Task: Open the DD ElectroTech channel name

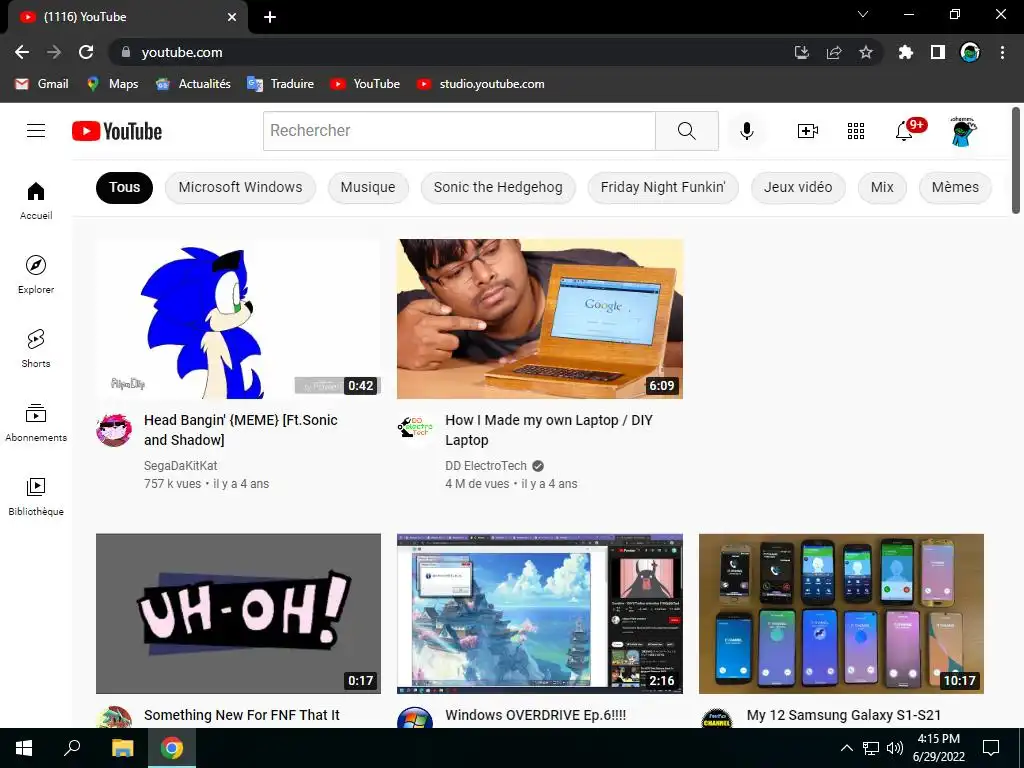Action: click(486, 466)
